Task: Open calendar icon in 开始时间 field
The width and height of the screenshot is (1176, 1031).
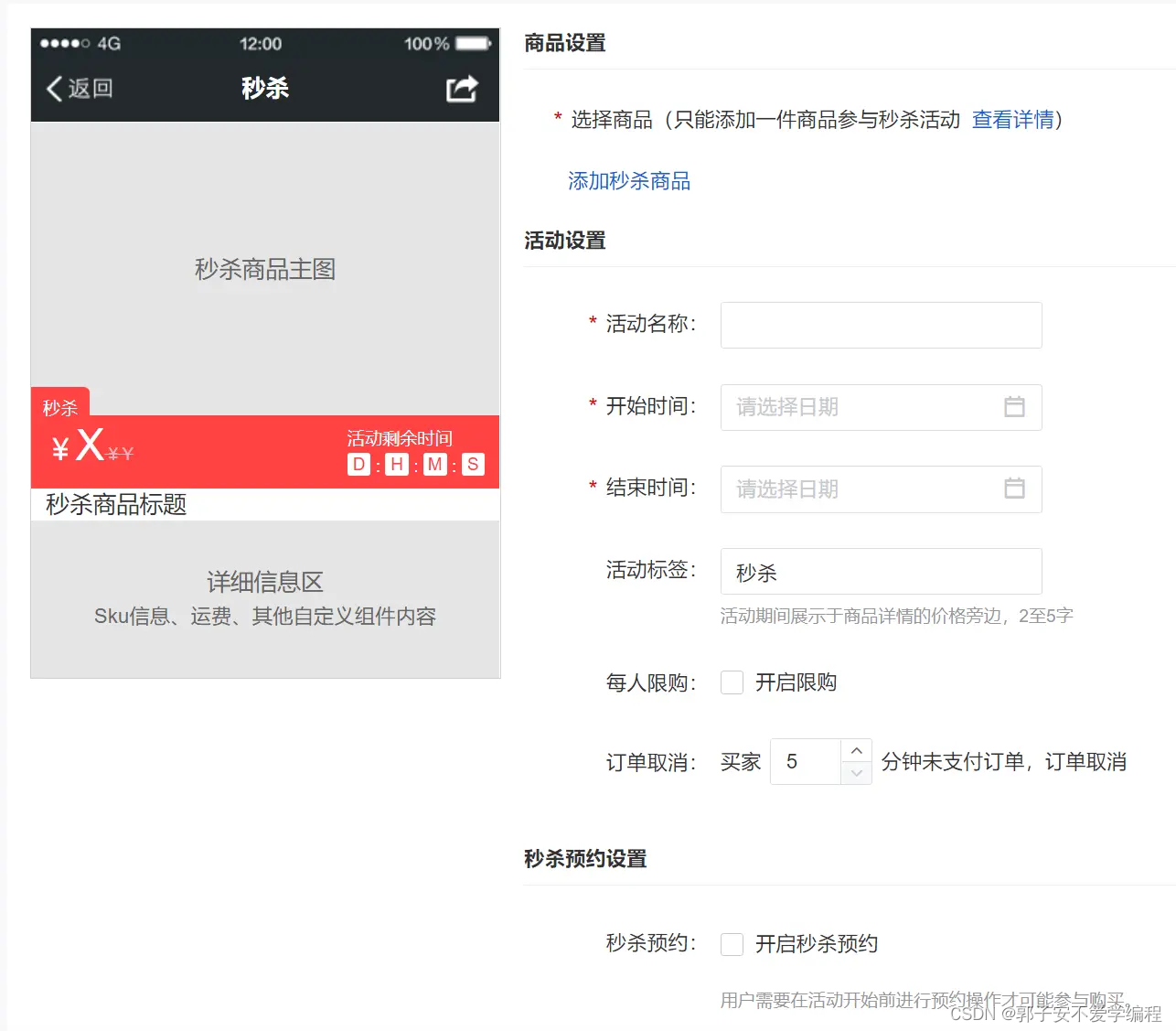Action: (1014, 407)
